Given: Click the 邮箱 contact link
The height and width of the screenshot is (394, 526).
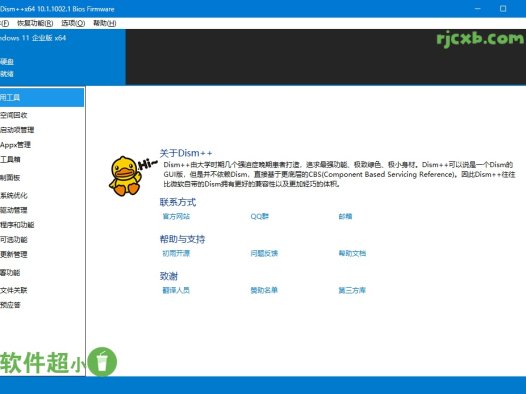Looking at the screenshot, I should click(x=345, y=216).
